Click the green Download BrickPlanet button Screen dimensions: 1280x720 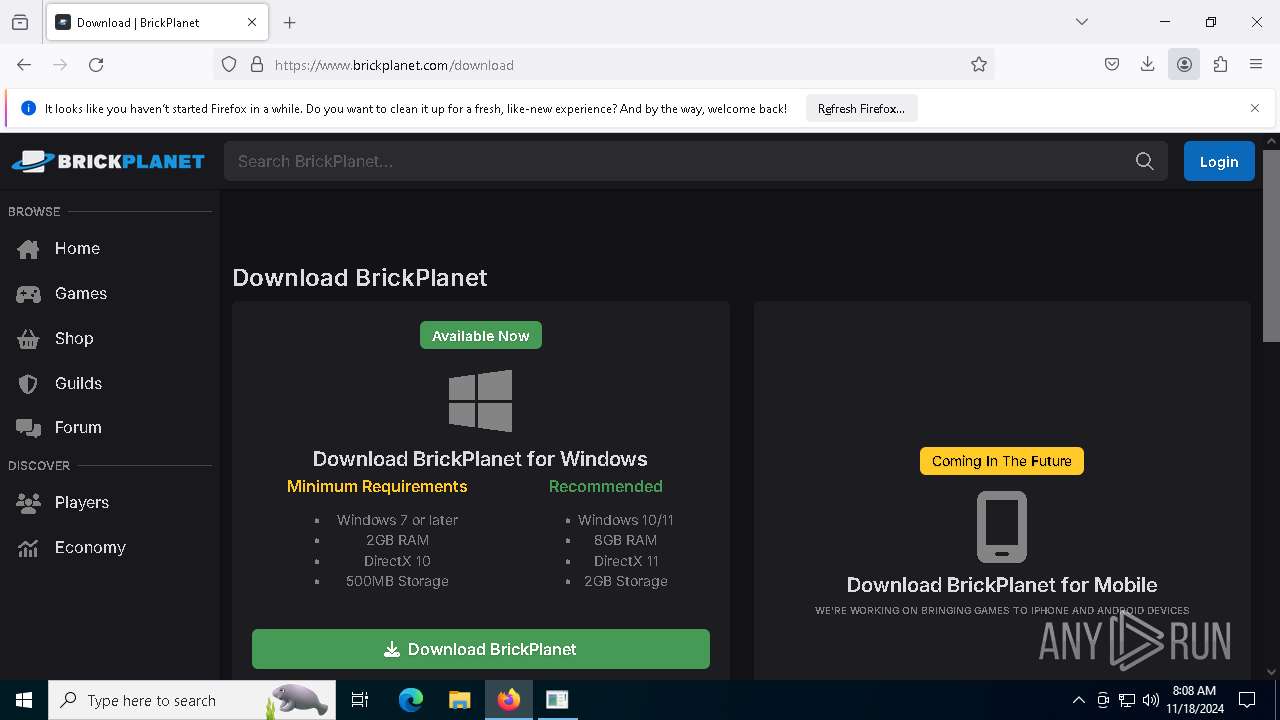[x=481, y=649]
